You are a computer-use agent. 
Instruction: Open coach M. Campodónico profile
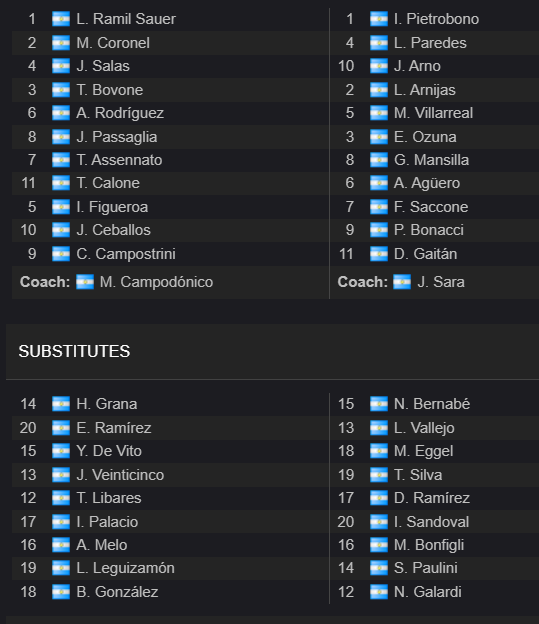click(x=156, y=282)
